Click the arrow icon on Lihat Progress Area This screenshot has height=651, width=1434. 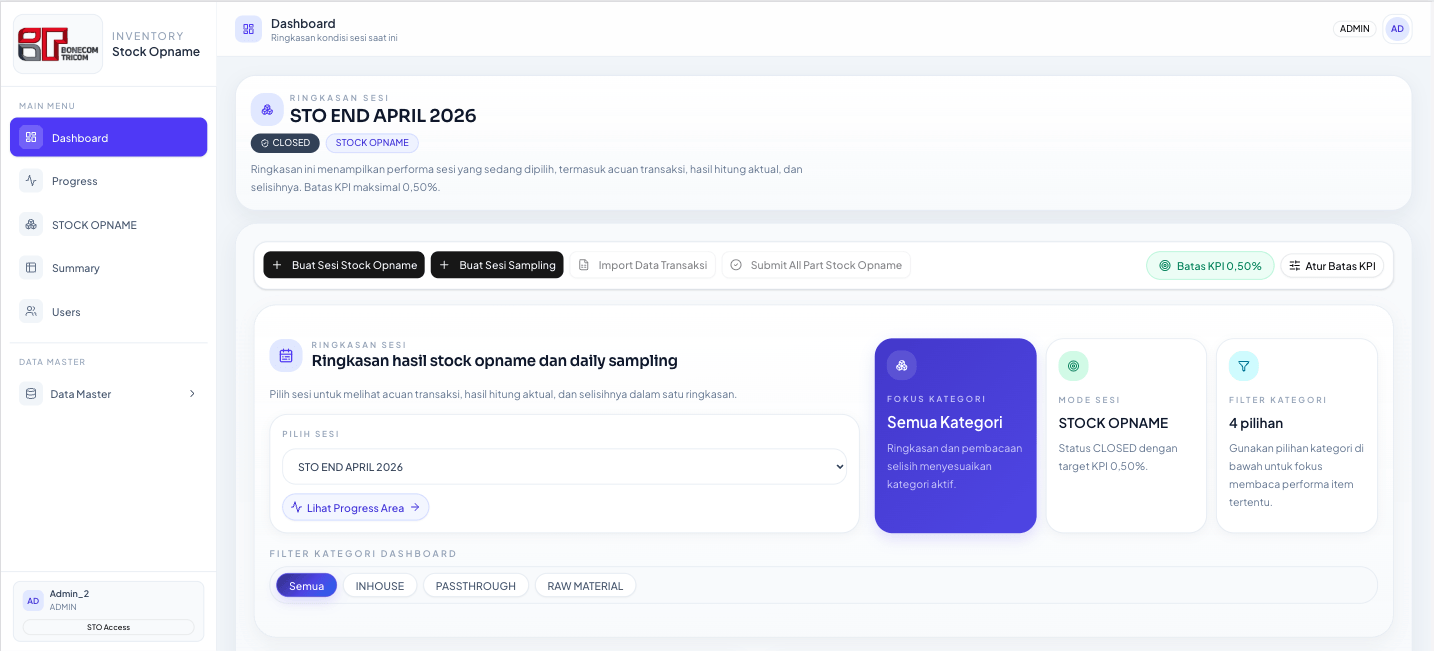pos(415,508)
